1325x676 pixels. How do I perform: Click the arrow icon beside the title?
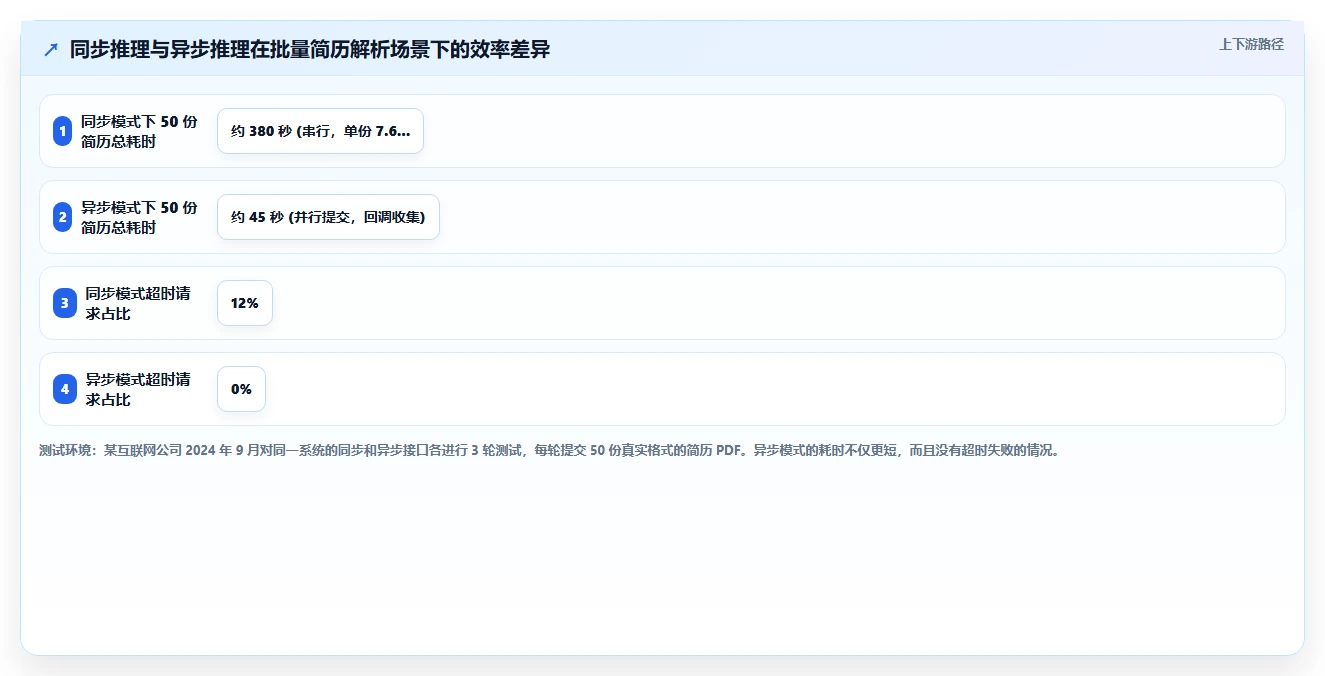[51, 49]
